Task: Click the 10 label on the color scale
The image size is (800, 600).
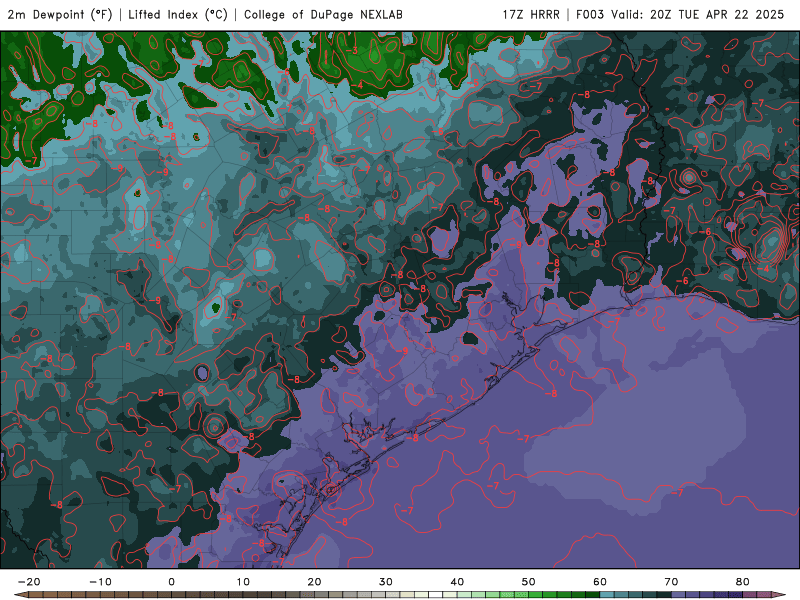Action: [243, 582]
